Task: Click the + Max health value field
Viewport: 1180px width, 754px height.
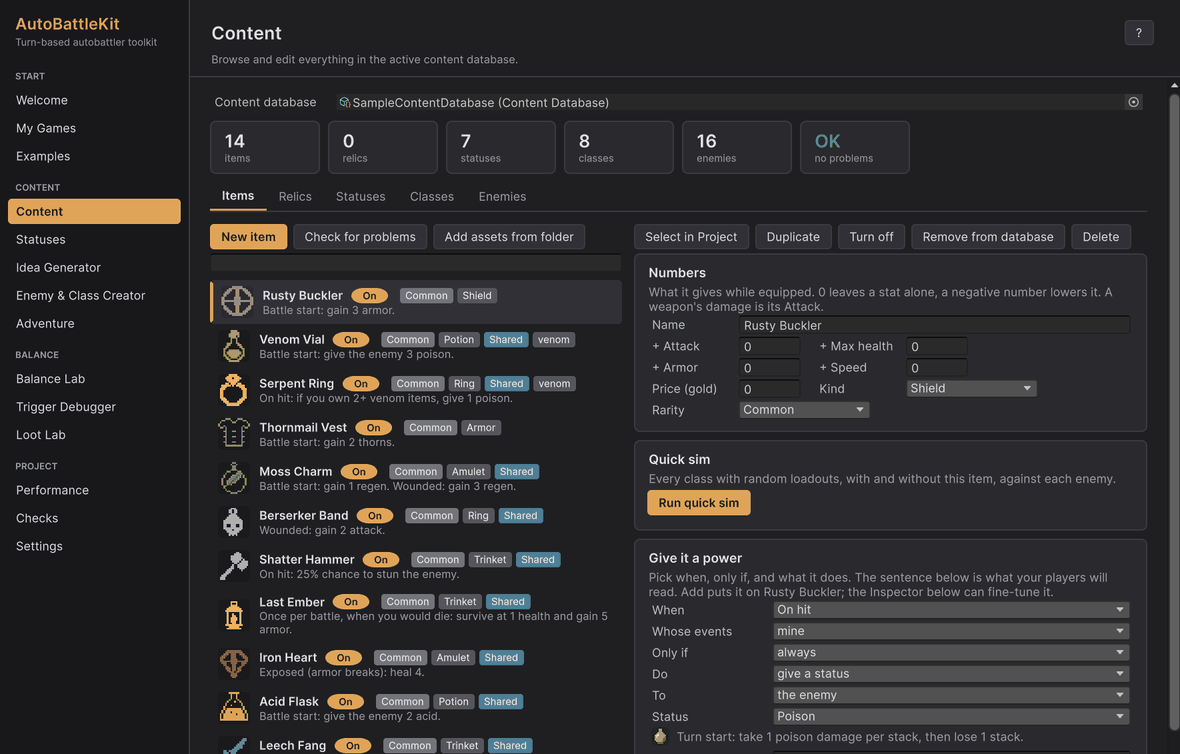Action: pyautogui.click(x=936, y=346)
